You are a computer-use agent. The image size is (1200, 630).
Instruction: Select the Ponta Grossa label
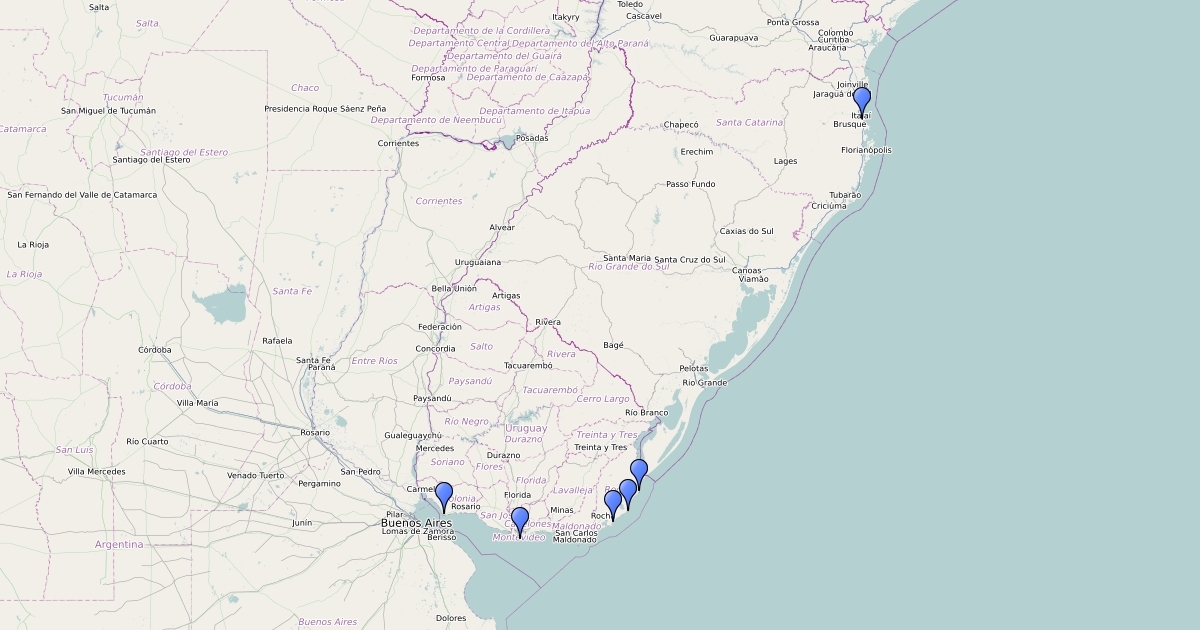[x=793, y=22]
